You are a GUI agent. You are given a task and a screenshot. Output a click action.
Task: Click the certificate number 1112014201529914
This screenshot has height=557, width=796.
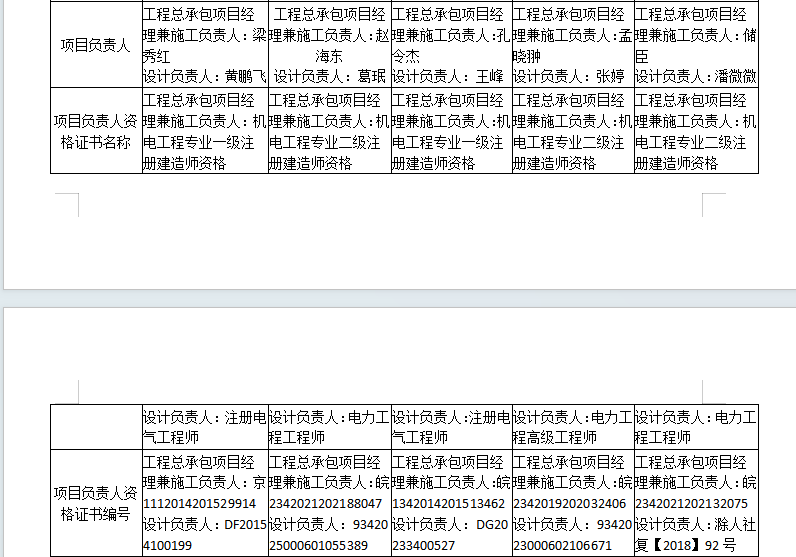200,504
